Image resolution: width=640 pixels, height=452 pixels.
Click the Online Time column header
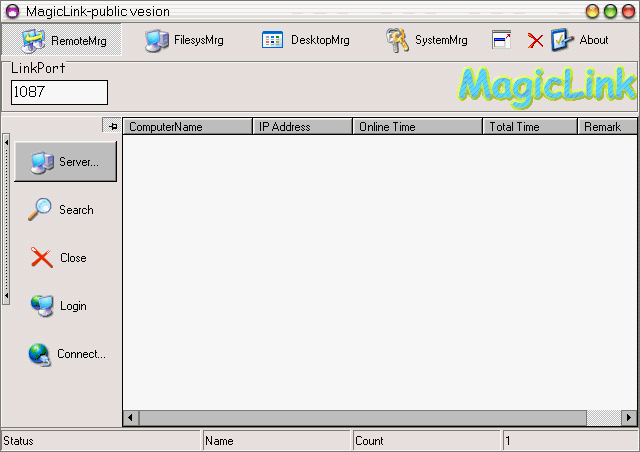[x=417, y=127]
